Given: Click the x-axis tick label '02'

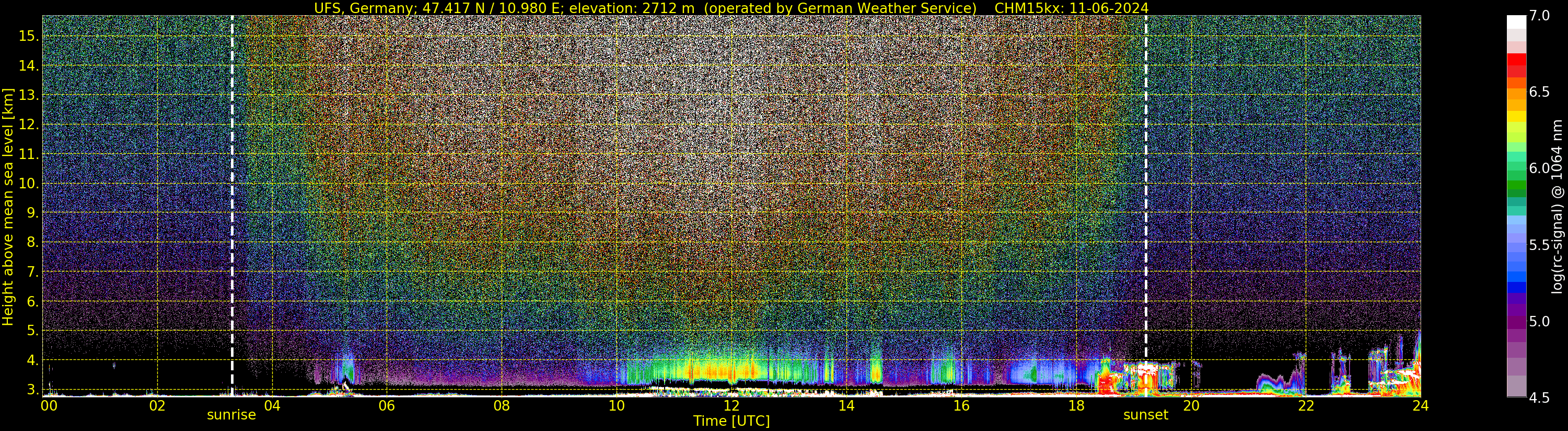Looking at the screenshot, I should (157, 405).
